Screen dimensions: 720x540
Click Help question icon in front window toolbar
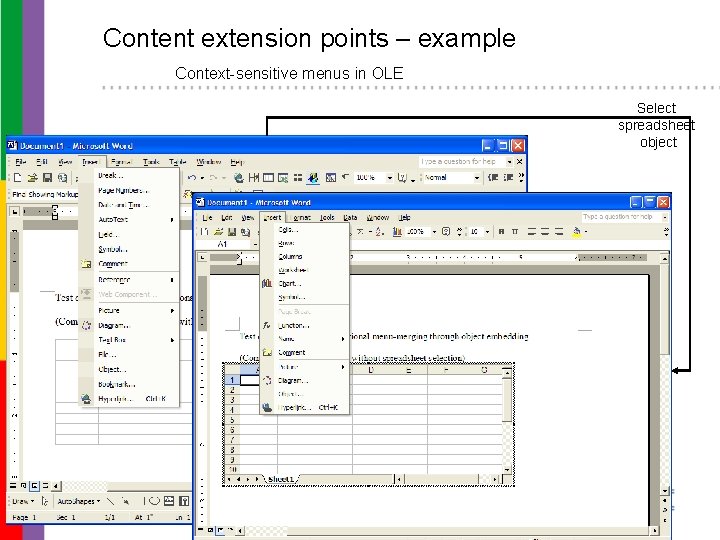[x=445, y=231]
